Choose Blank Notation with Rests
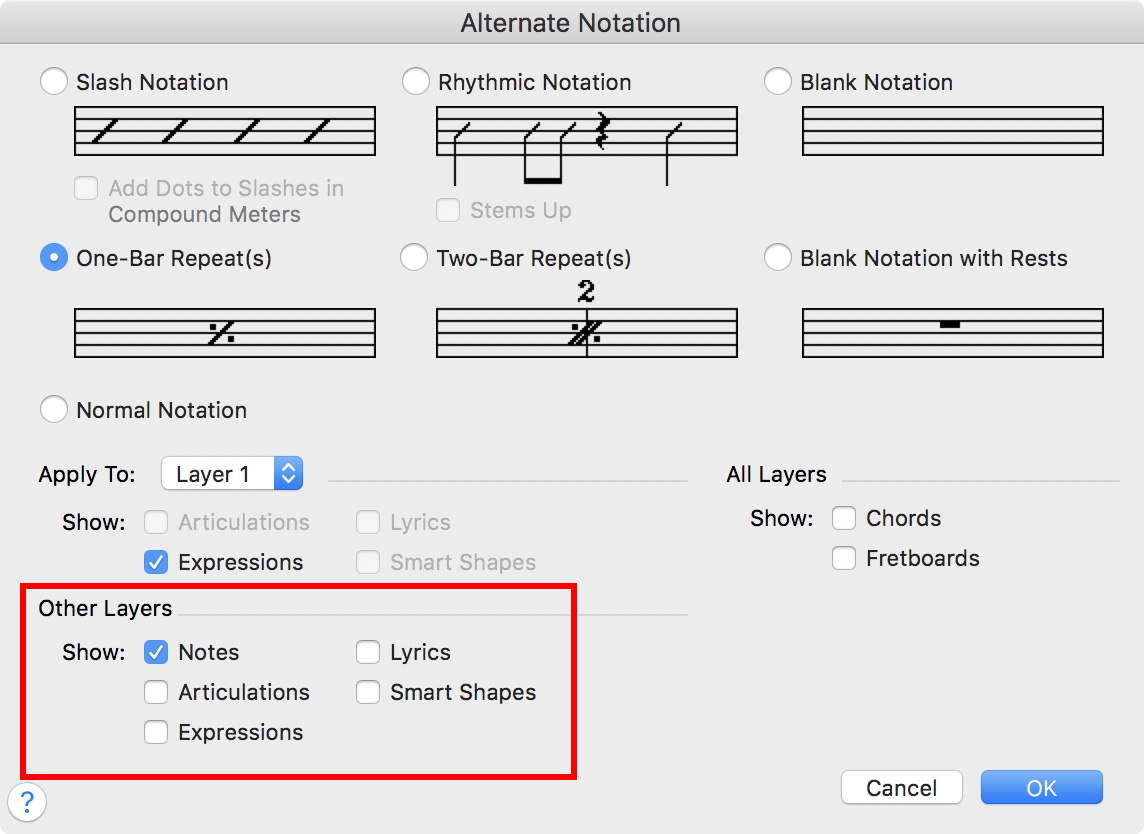Viewport: 1144px width, 834px height. click(x=778, y=258)
